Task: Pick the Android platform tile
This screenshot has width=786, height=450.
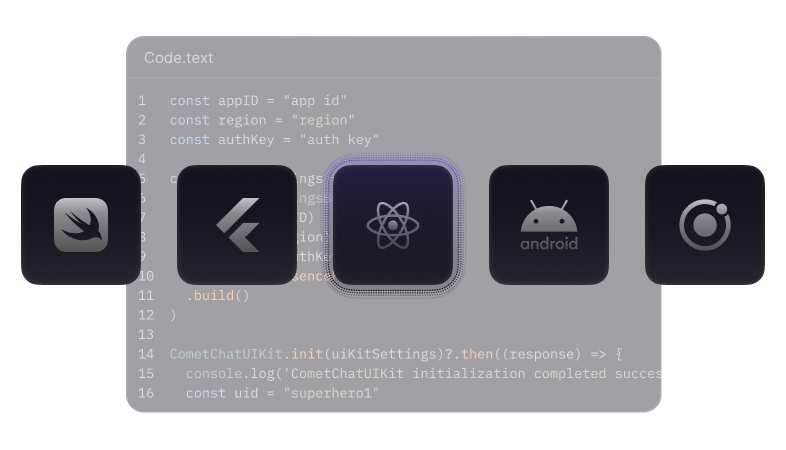Action: pyautogui.click(x=549, y=224)
